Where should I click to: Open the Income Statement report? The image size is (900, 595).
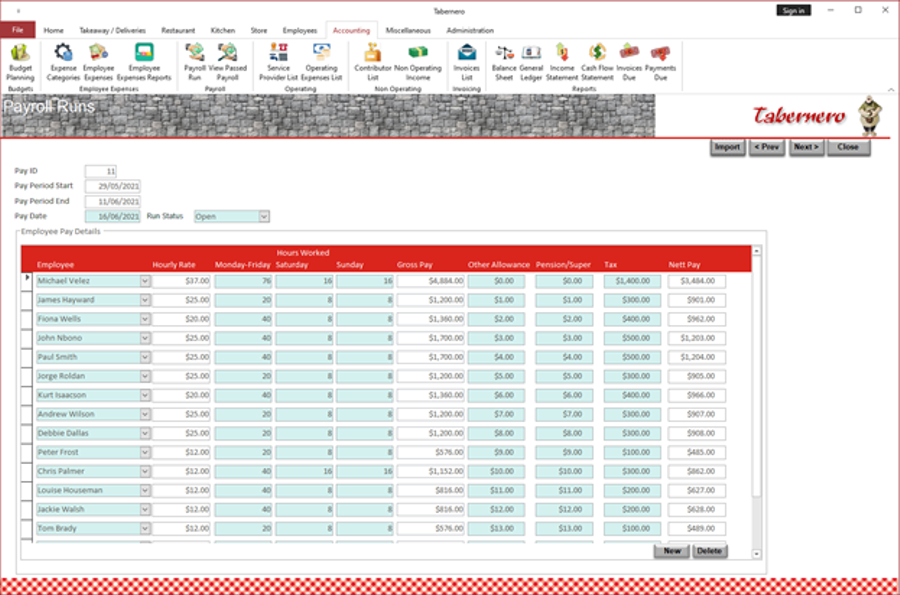562,62
